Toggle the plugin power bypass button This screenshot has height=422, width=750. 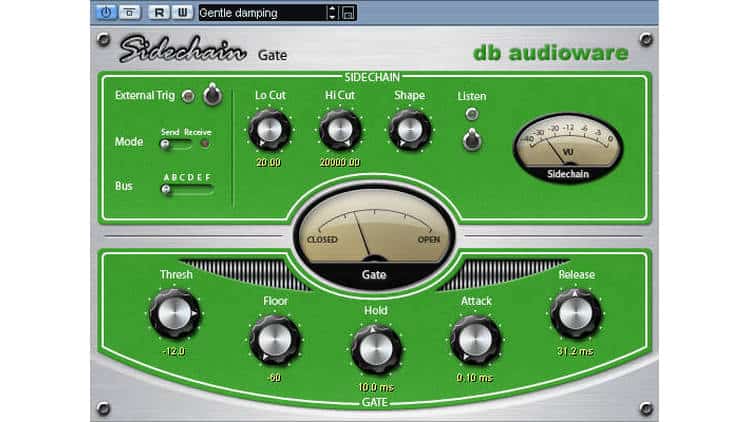click(x=106, y=12)
